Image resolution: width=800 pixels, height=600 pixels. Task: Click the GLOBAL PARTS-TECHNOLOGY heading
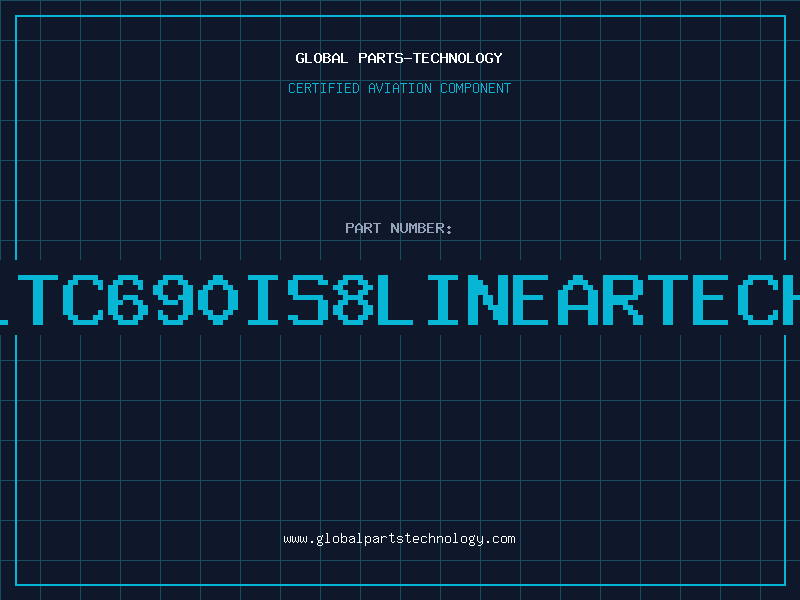tap(399, 58)
